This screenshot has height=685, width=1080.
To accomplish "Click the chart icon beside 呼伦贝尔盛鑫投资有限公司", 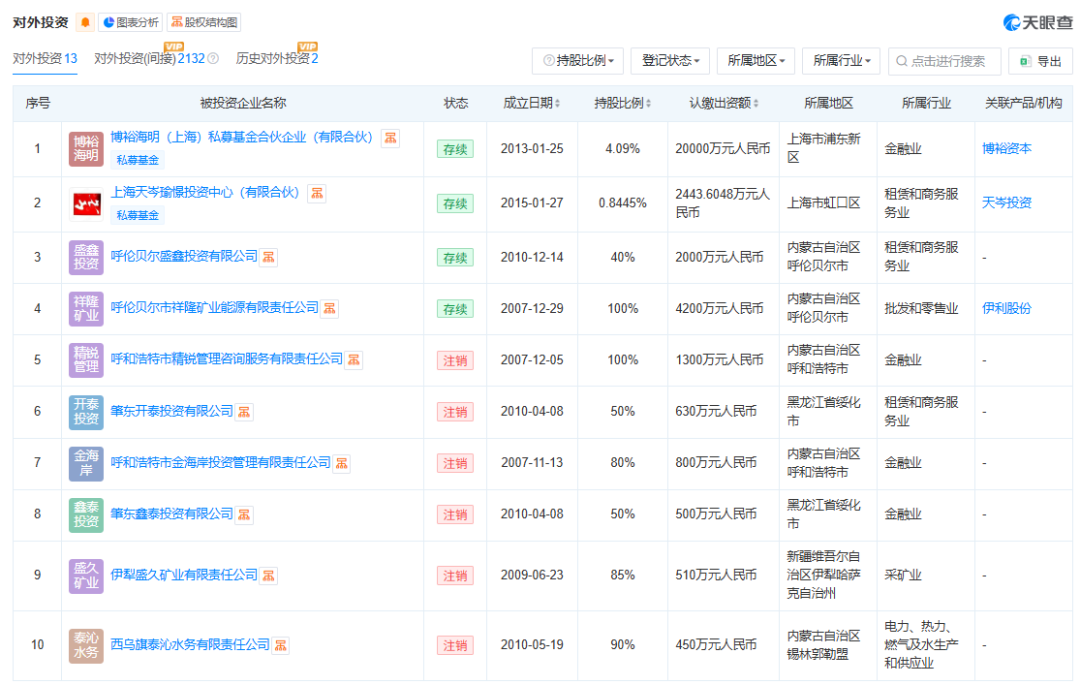I will coord(268,257).
